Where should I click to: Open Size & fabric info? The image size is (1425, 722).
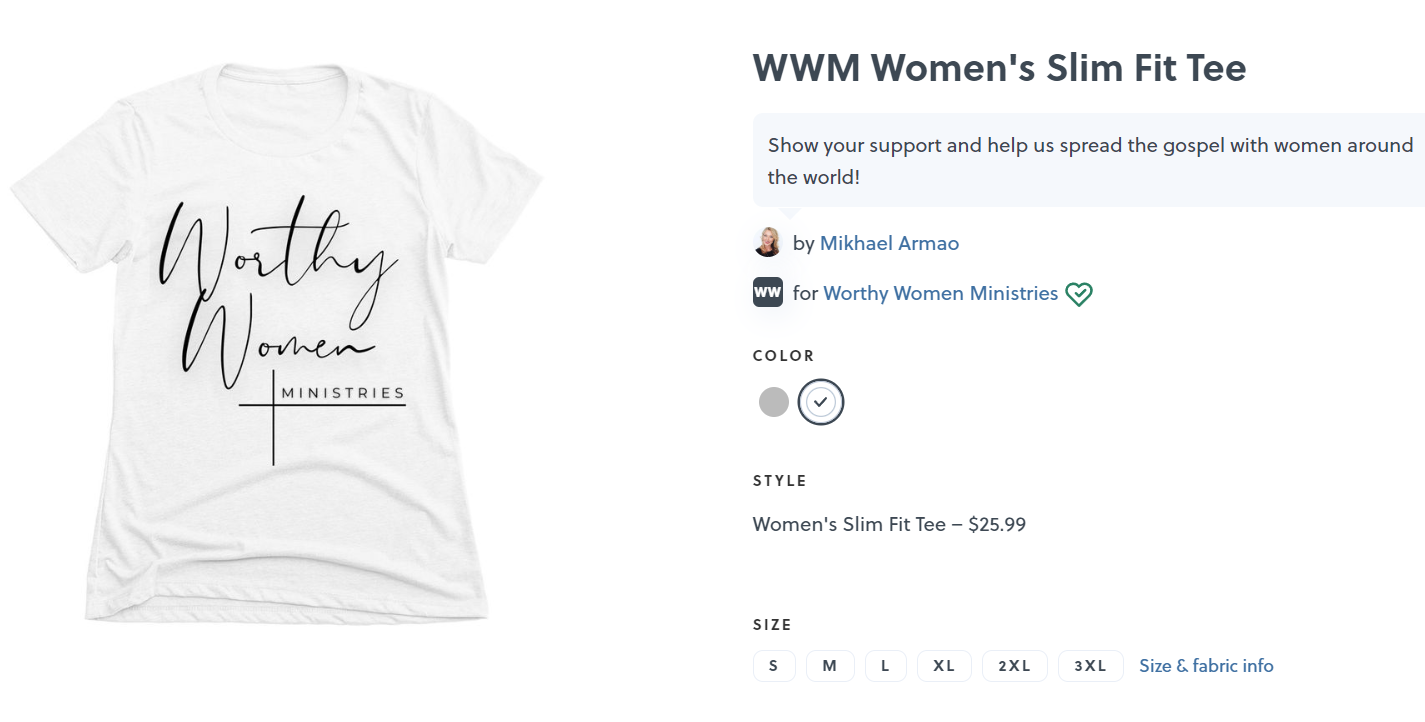pyautogui.click(x=1206, y=666)
